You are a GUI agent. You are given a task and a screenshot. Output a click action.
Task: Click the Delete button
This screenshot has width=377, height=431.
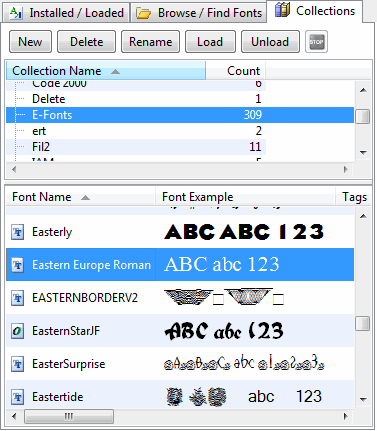pos(86,42)
